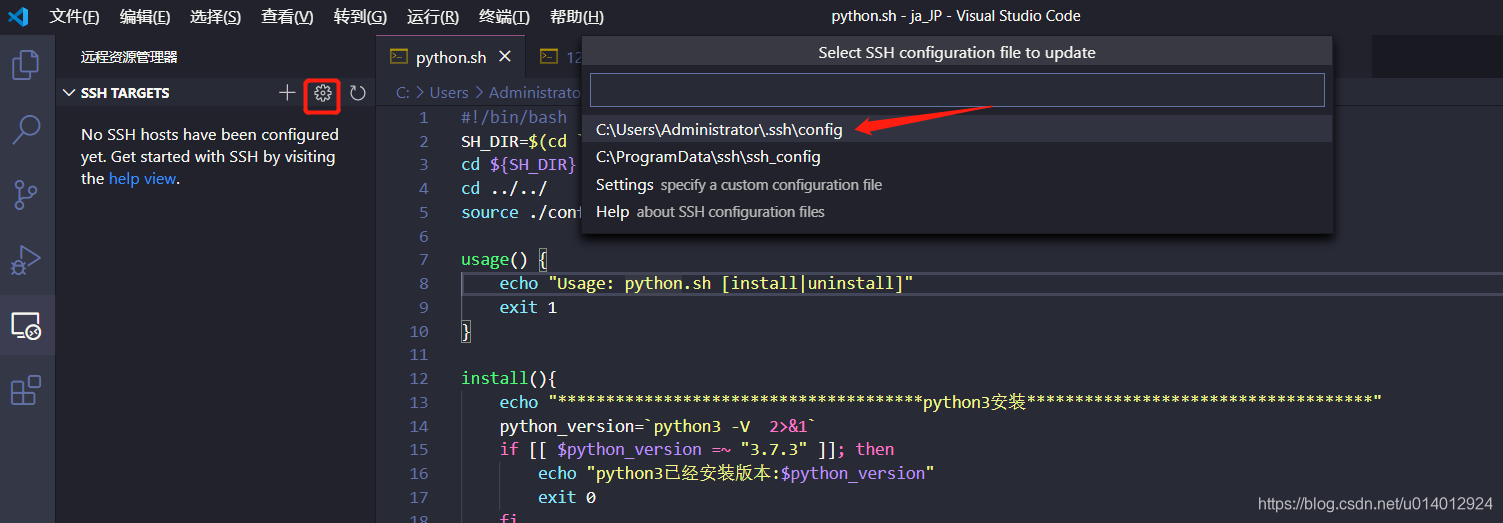Open the help view link
The width and height of the screenshot is (1503, 523).
[x=142, y=179]
